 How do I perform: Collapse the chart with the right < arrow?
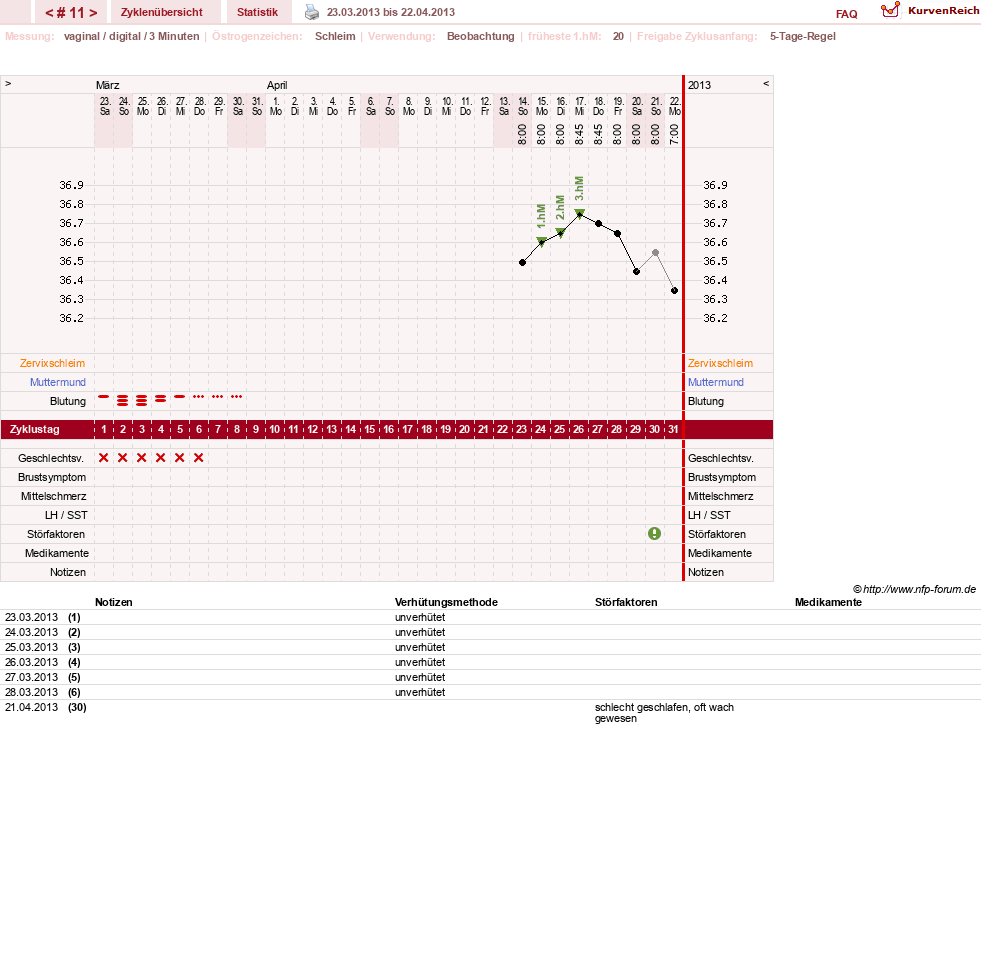point(766,84)
